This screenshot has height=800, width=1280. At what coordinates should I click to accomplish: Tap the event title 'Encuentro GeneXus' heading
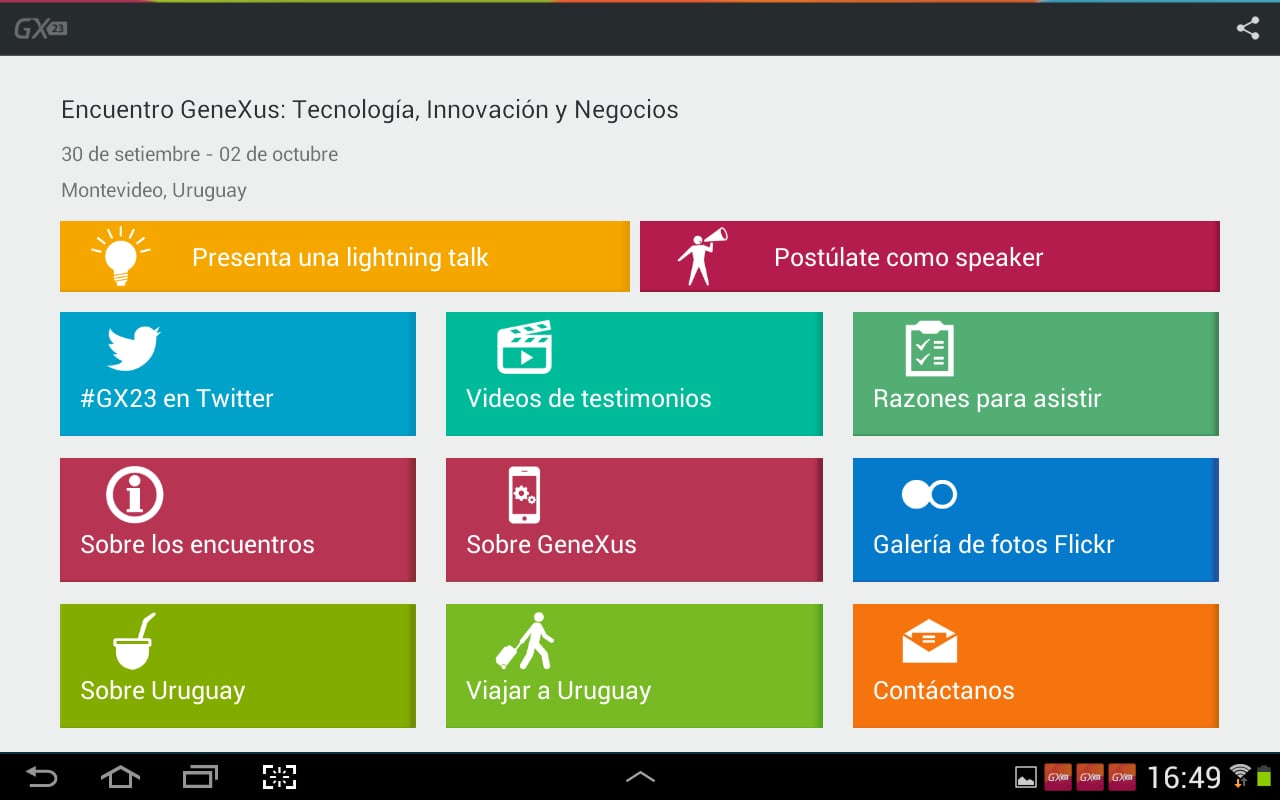coord(370,110)
